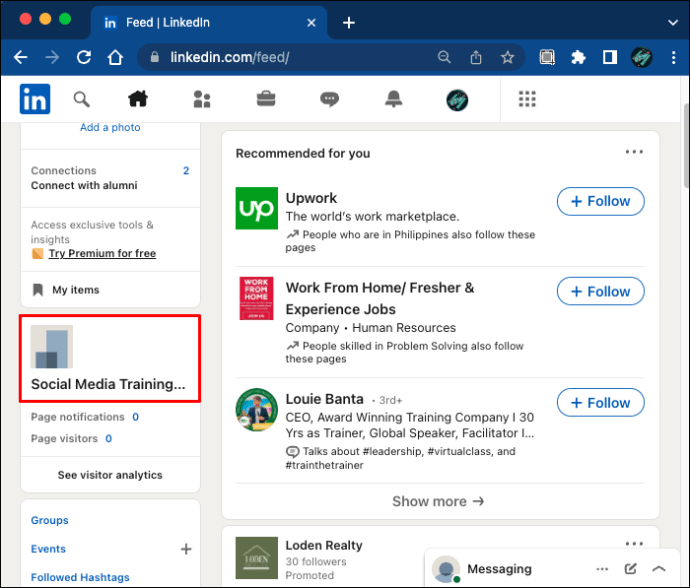
Task: Follow the Upwork page
Action: [600, 201]
